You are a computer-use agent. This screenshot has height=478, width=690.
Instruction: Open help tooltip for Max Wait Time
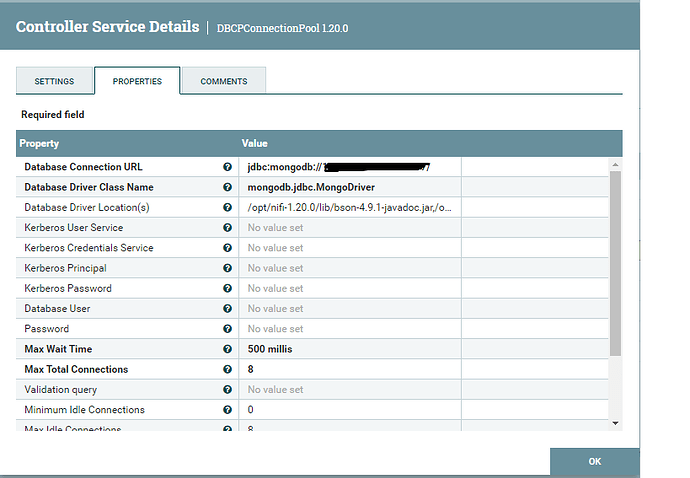click(x=228, y=349)
